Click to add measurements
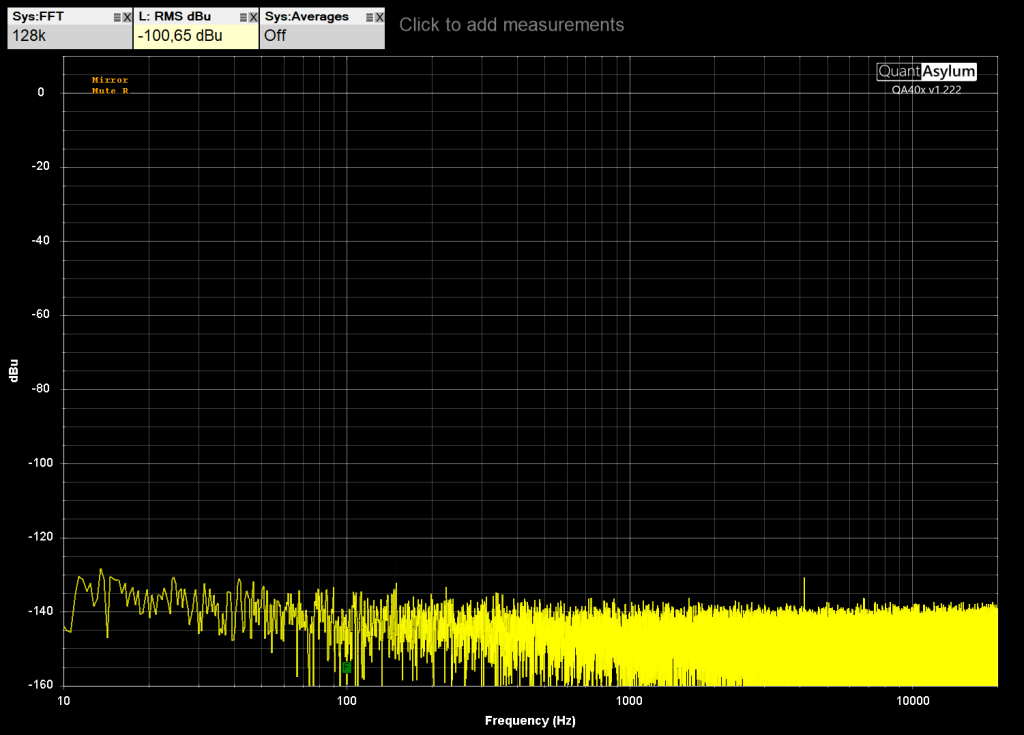This screenshot has width=1024, height=735. coord(511,25)
